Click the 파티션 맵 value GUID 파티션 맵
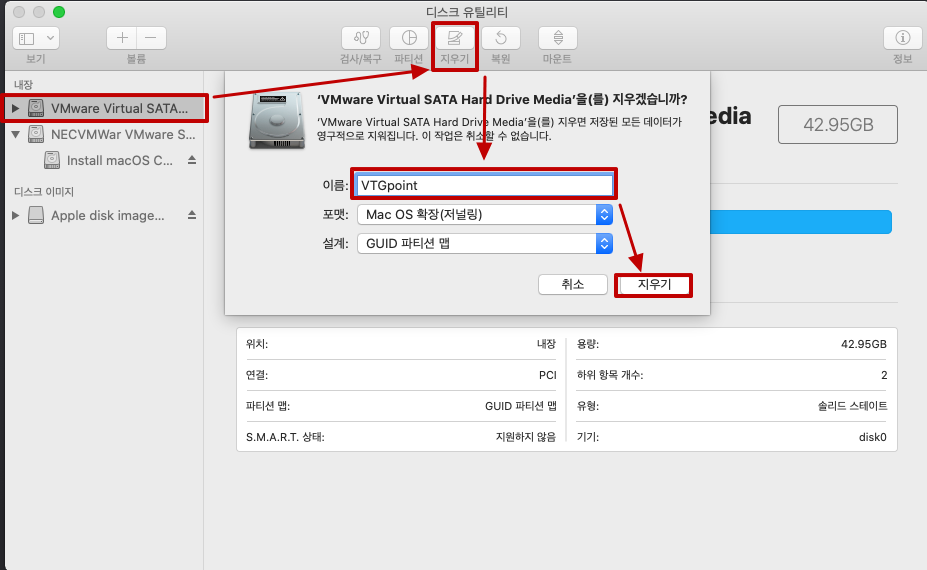This screenshot has height=570, width=927. pyautogui.click(x=521, y=406)
